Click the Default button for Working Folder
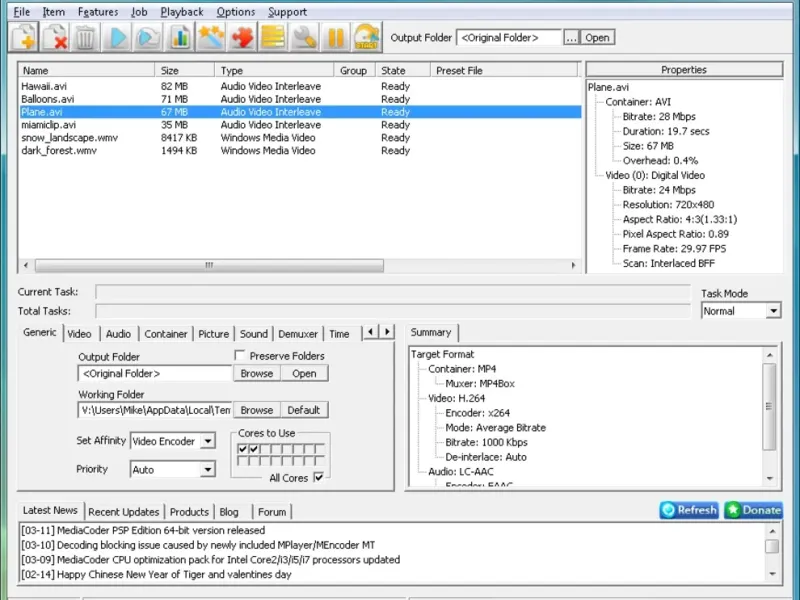This screenshot has width=800, height=600. click(303, 410)
